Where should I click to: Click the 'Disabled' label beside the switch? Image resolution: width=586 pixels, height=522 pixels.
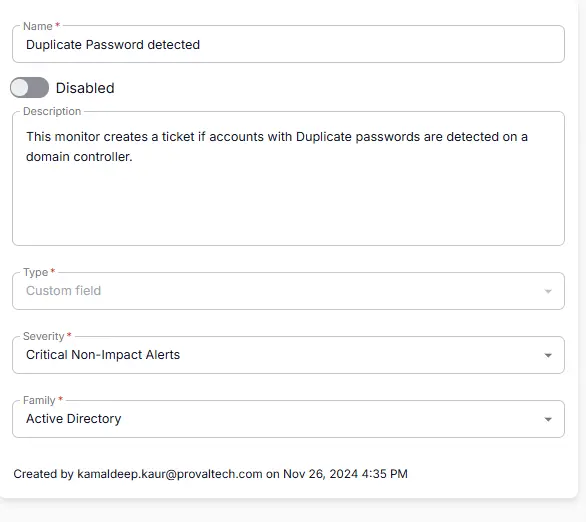[85, 88]
